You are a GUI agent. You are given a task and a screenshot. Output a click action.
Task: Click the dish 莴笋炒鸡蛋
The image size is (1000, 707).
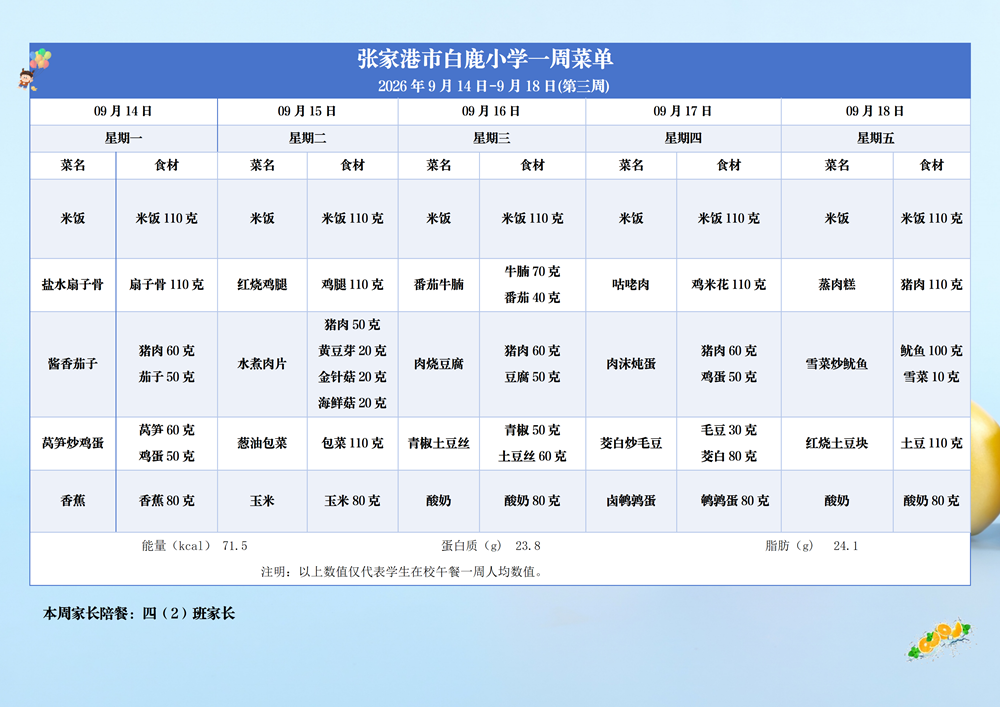(73, 443)
